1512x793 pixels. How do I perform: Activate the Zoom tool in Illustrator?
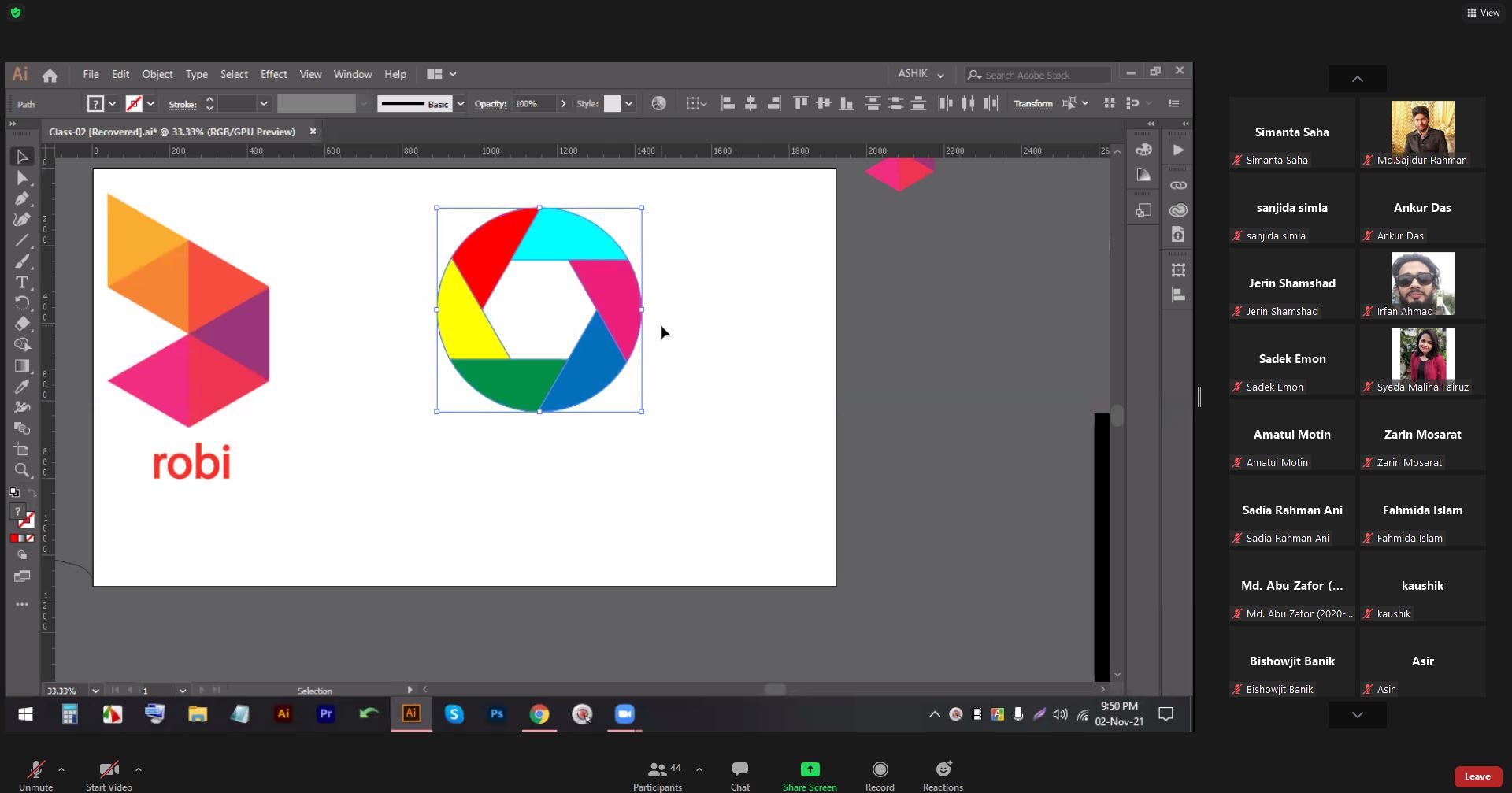tap(22, 470)
